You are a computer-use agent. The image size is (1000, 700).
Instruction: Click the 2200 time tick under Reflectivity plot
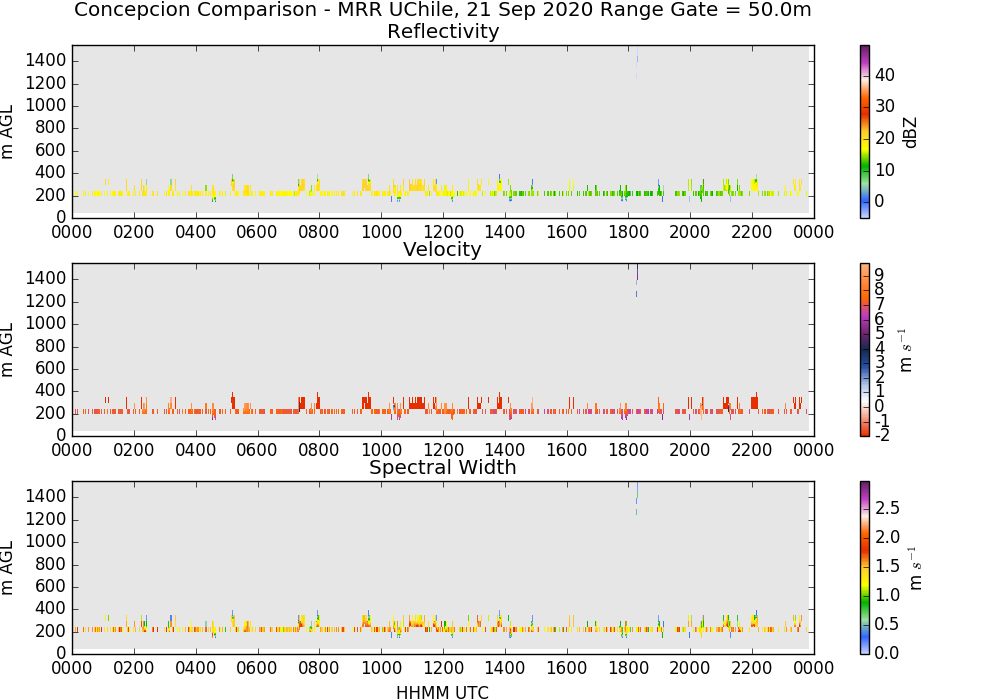tap(752, 232)
